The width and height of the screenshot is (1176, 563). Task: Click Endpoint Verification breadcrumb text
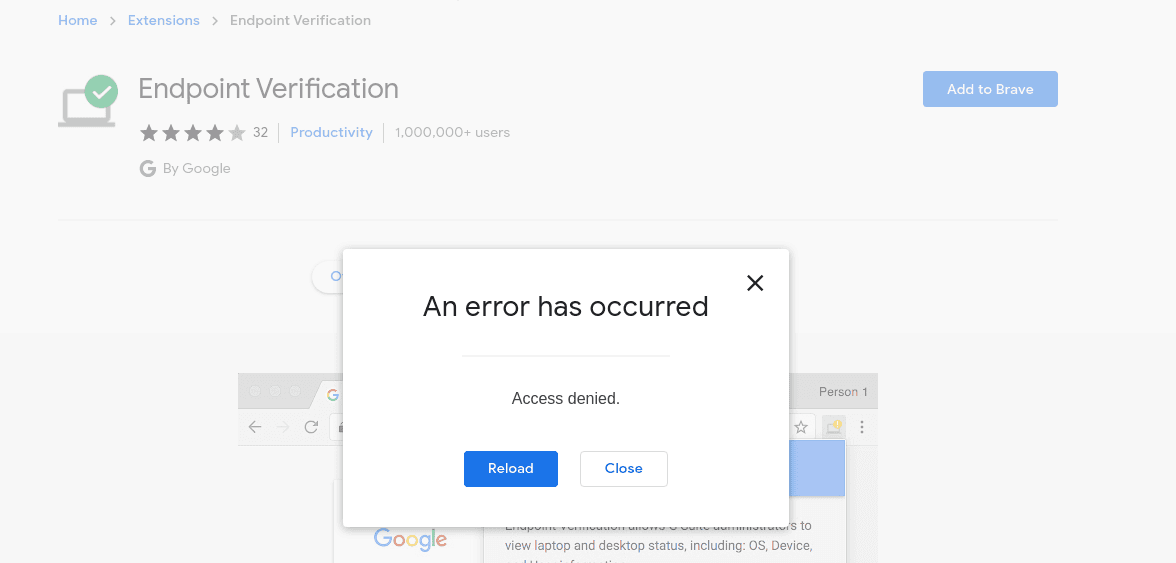(x=300, y=20)
